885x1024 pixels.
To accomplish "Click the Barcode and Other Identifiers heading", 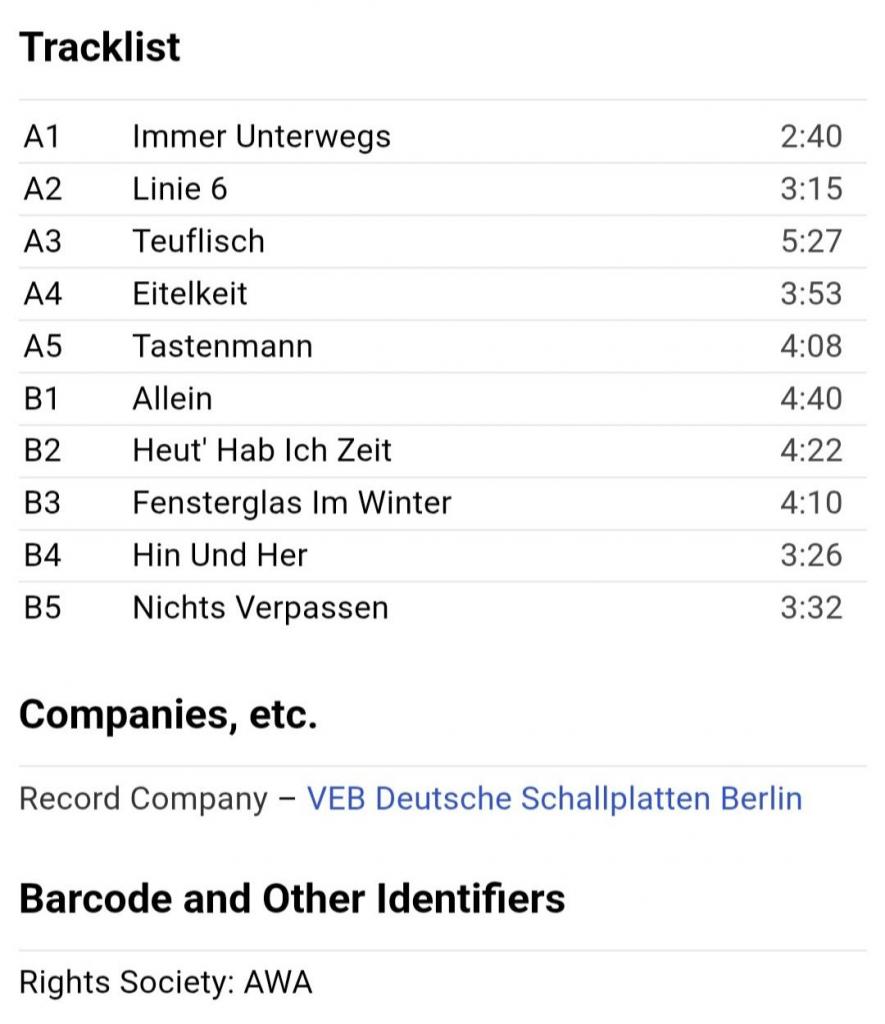I will tap(292, 898).
